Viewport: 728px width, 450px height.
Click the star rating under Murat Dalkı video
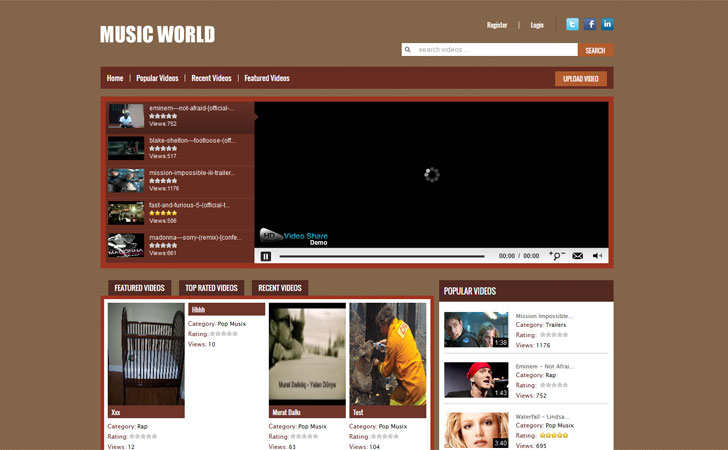click(304, 436)
